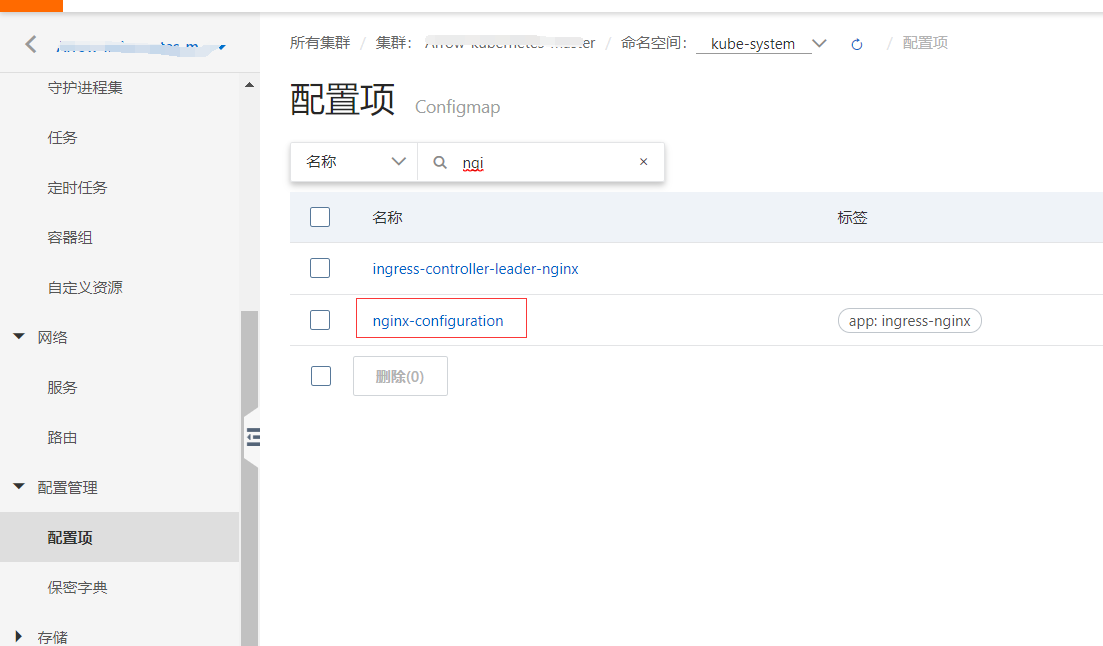
Task: Refresh the configmap list
Action: (857, 43)
